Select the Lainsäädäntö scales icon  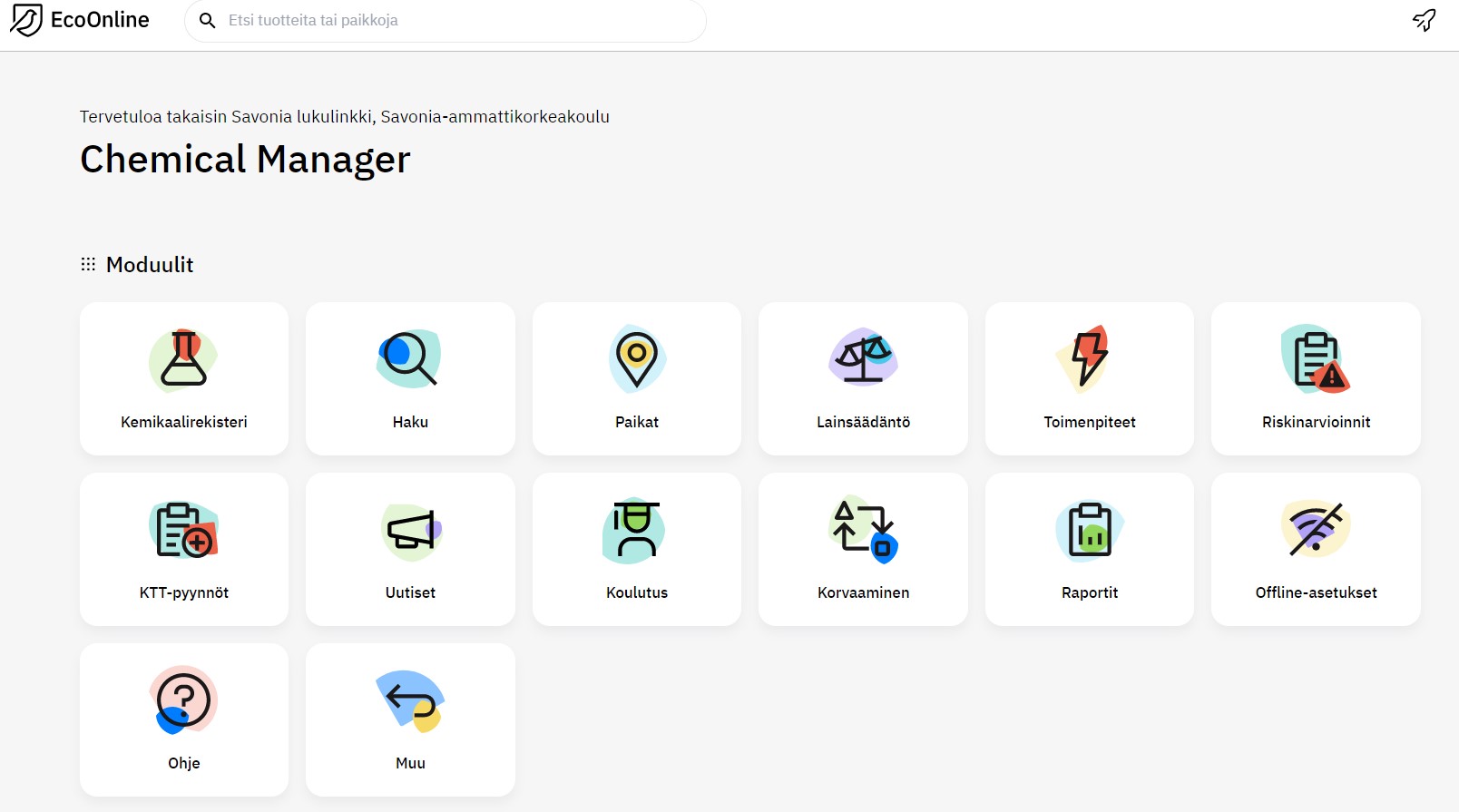click(x=863, y=359)
